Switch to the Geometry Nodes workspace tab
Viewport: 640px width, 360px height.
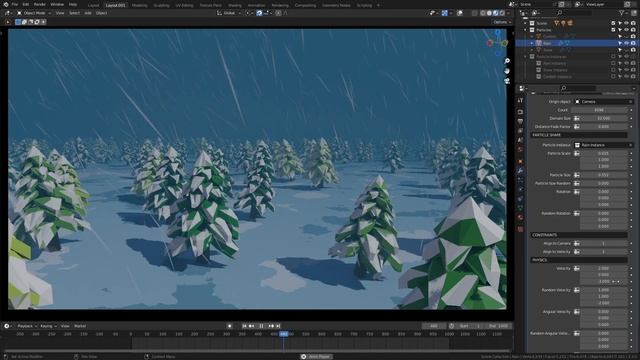(x=336, y=6)
